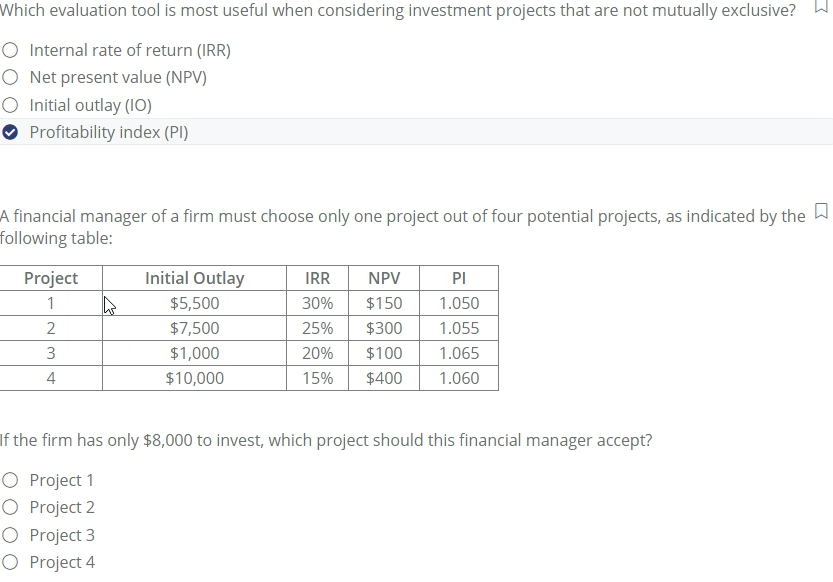
Task: Click the first question text about evaluation tools
Action: 400,10
